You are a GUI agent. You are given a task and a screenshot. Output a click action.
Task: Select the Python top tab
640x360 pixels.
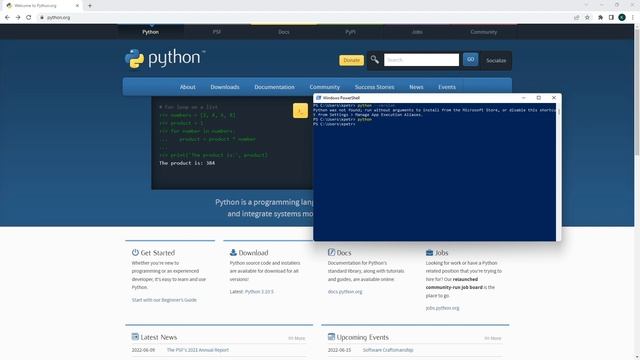(151, 32)
